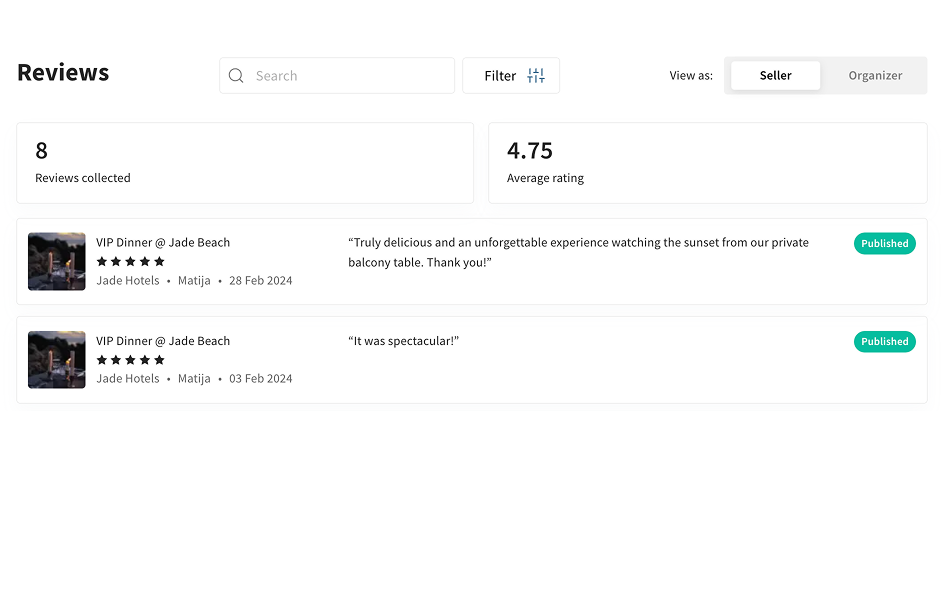This screenshot has height=591, width=946.
Task: Select the Reviews collected card
Action: 245,163
